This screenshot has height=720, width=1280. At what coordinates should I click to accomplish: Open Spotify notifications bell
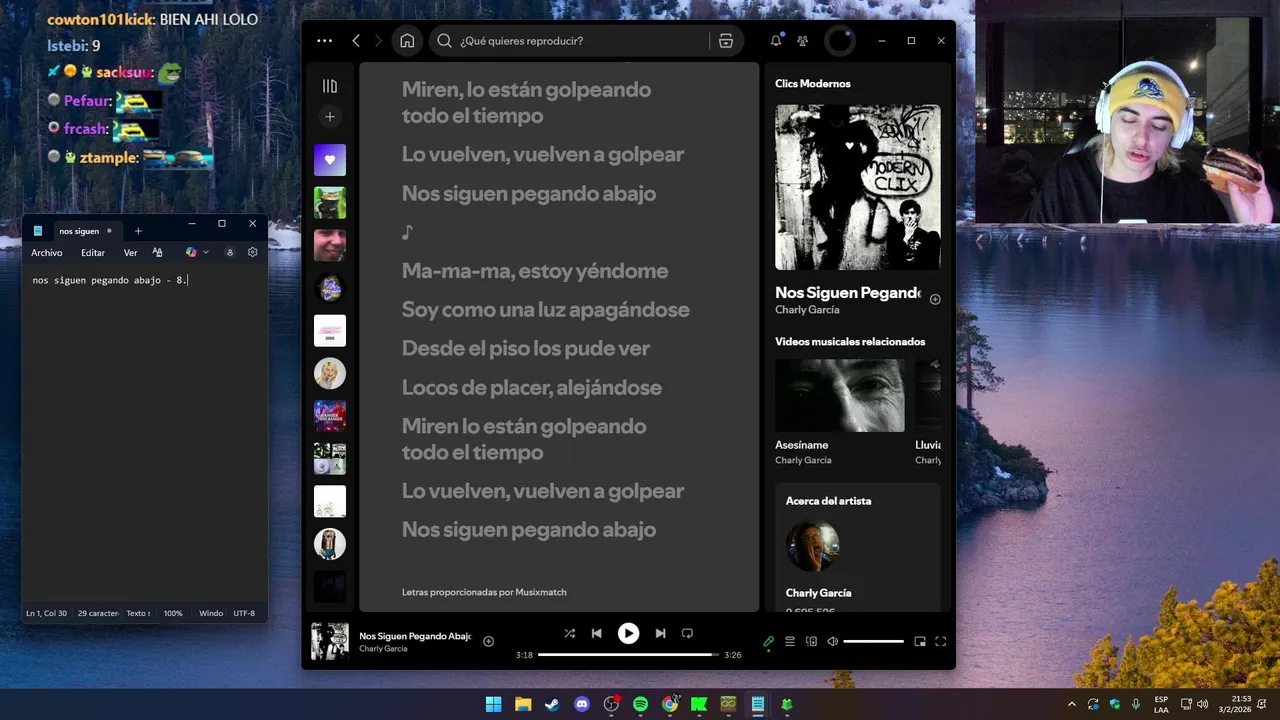pyautogui.click(x=776, y=41)
